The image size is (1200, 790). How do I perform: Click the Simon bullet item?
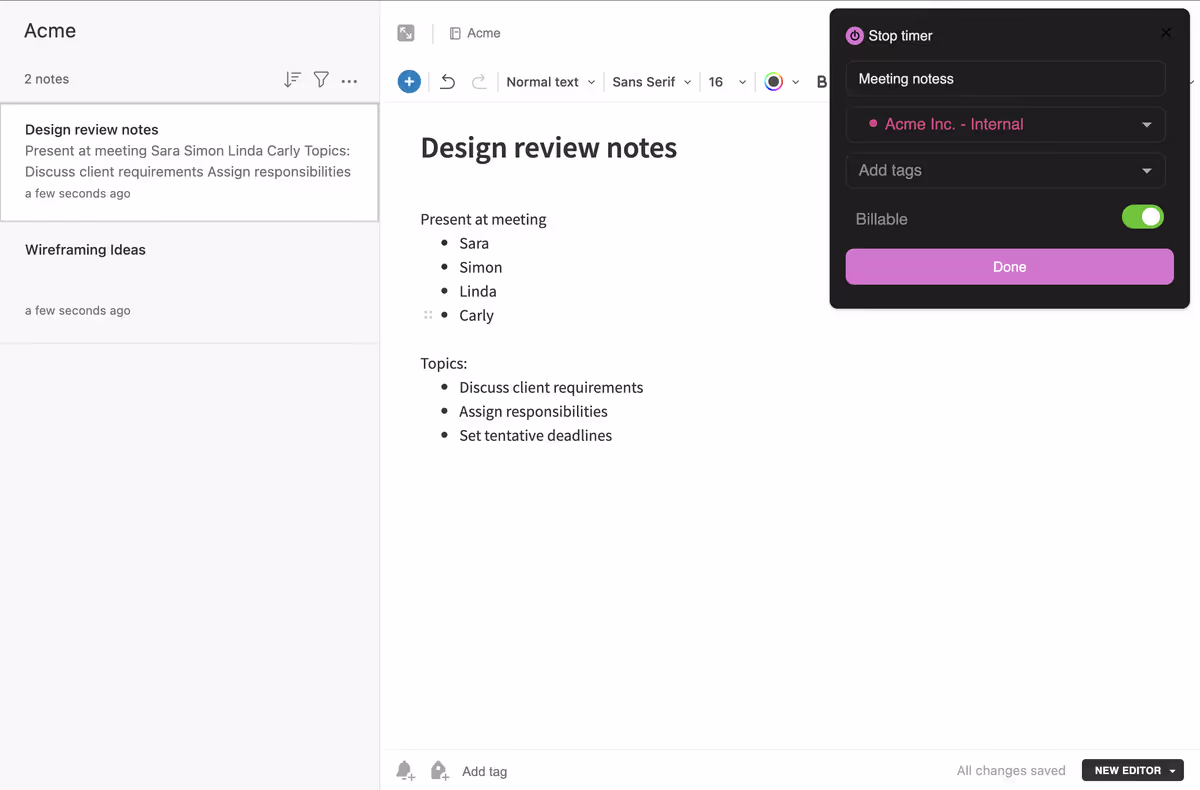pos(481,267)
